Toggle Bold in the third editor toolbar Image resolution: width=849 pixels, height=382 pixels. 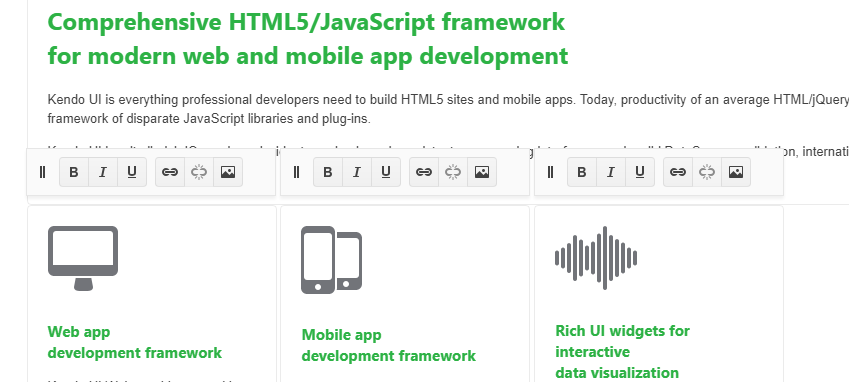click(x=582, y=172)
